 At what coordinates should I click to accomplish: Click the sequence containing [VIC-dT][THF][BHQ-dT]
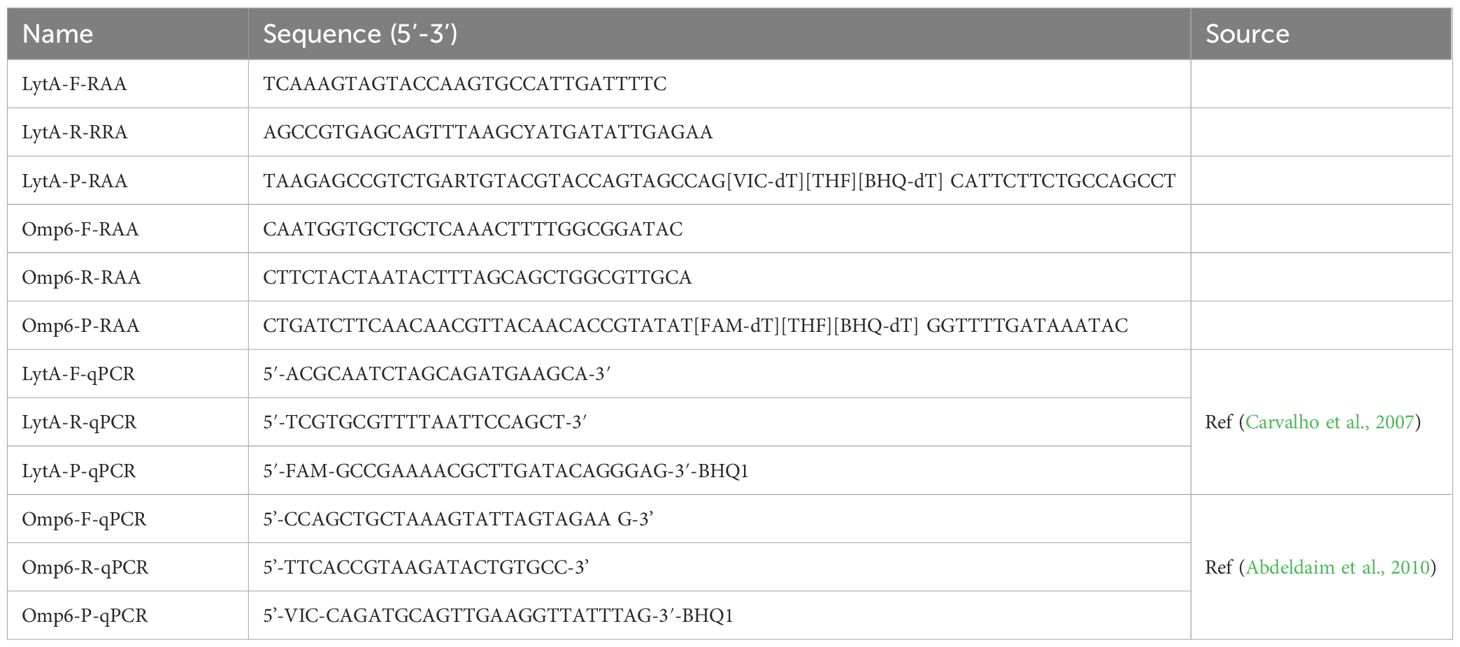(x=719, y=181)
